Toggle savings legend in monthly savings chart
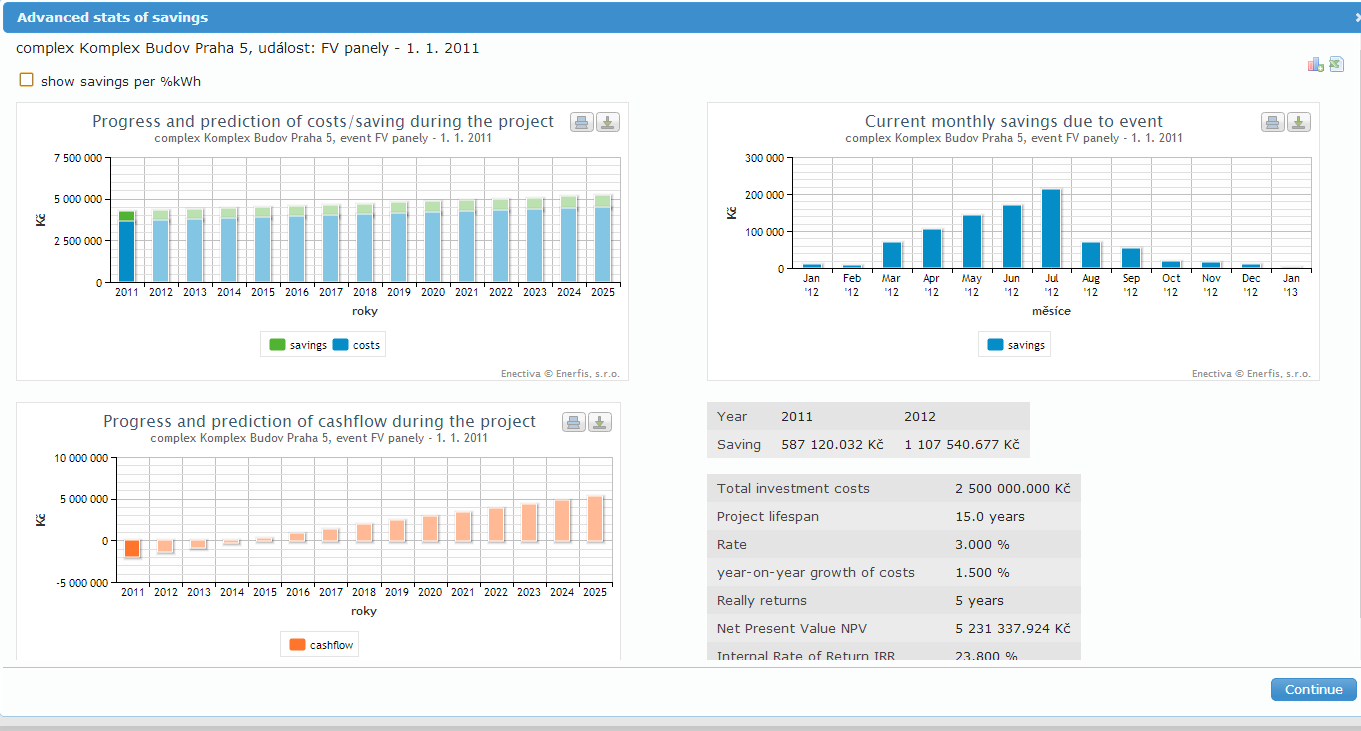The height and width of the screenshot is (731, 1361). point(1015,345)
